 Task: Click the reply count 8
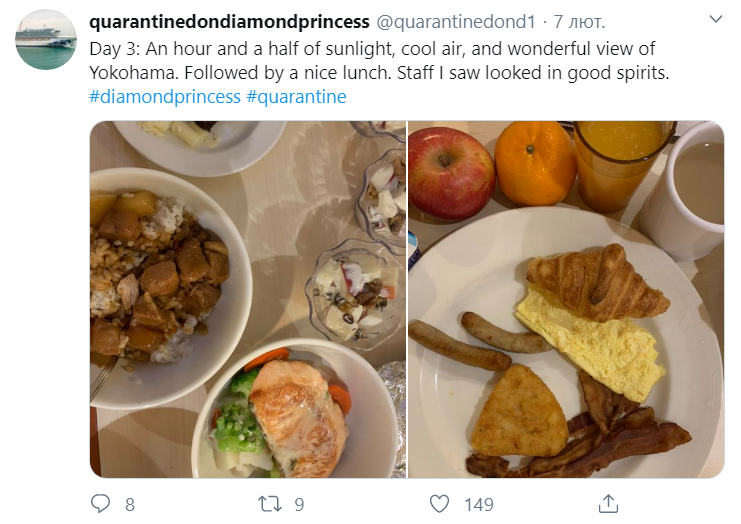point(130,505)
